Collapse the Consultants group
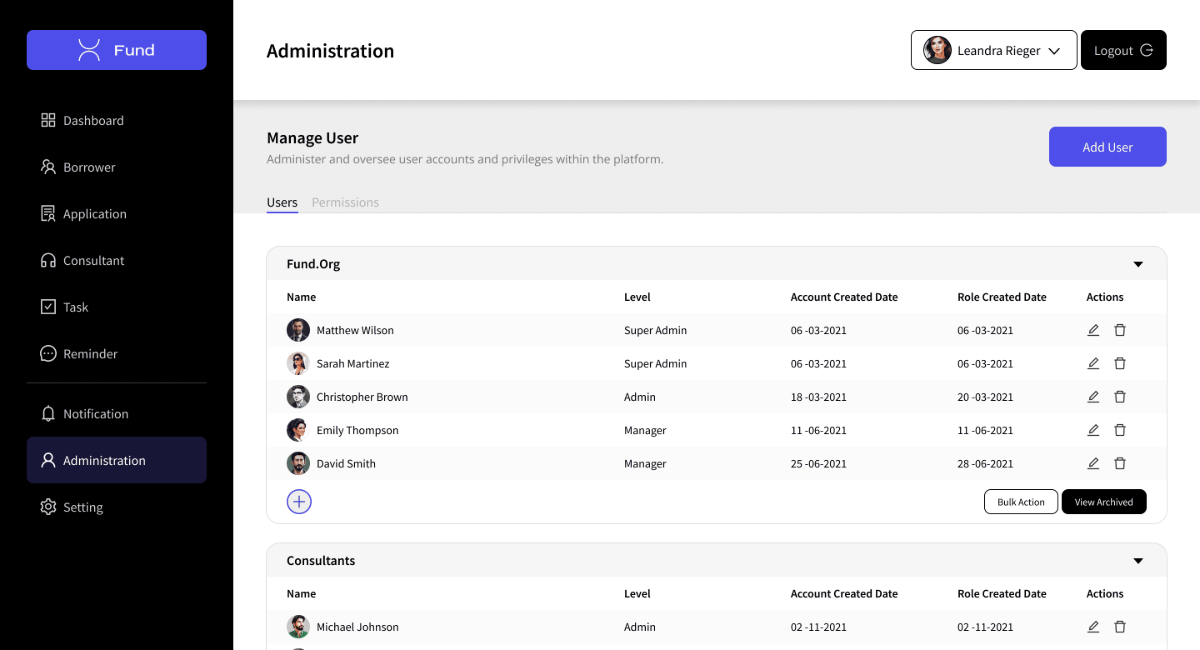 1138,561
